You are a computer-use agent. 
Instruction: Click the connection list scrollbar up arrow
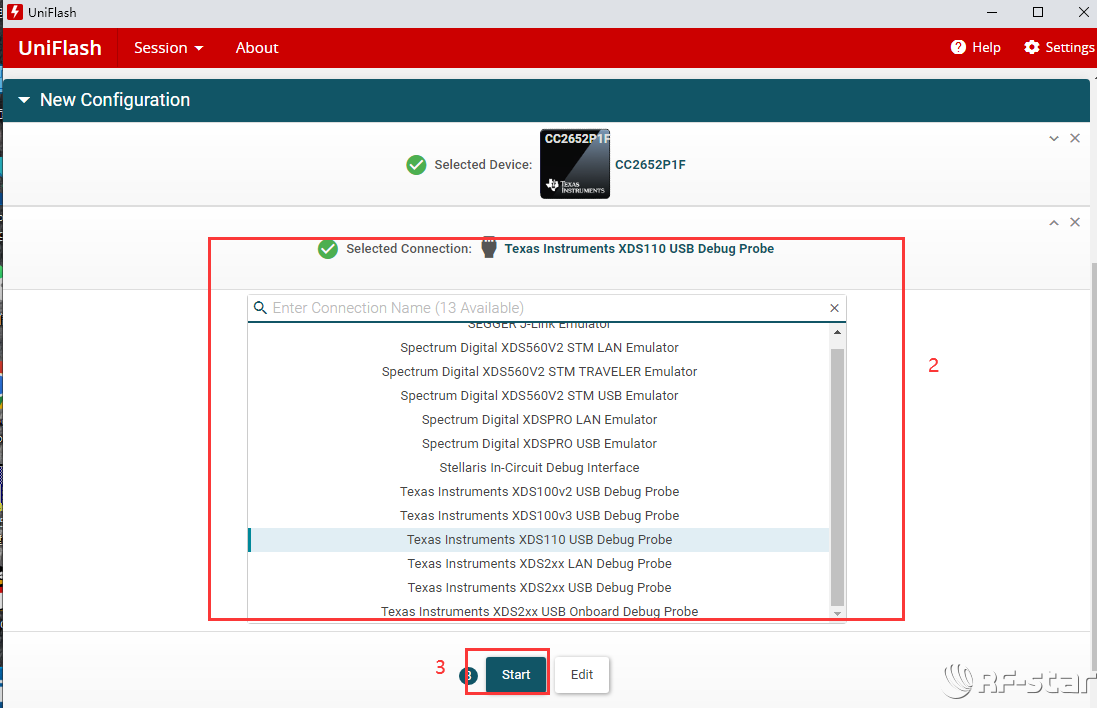coord(838,332)
